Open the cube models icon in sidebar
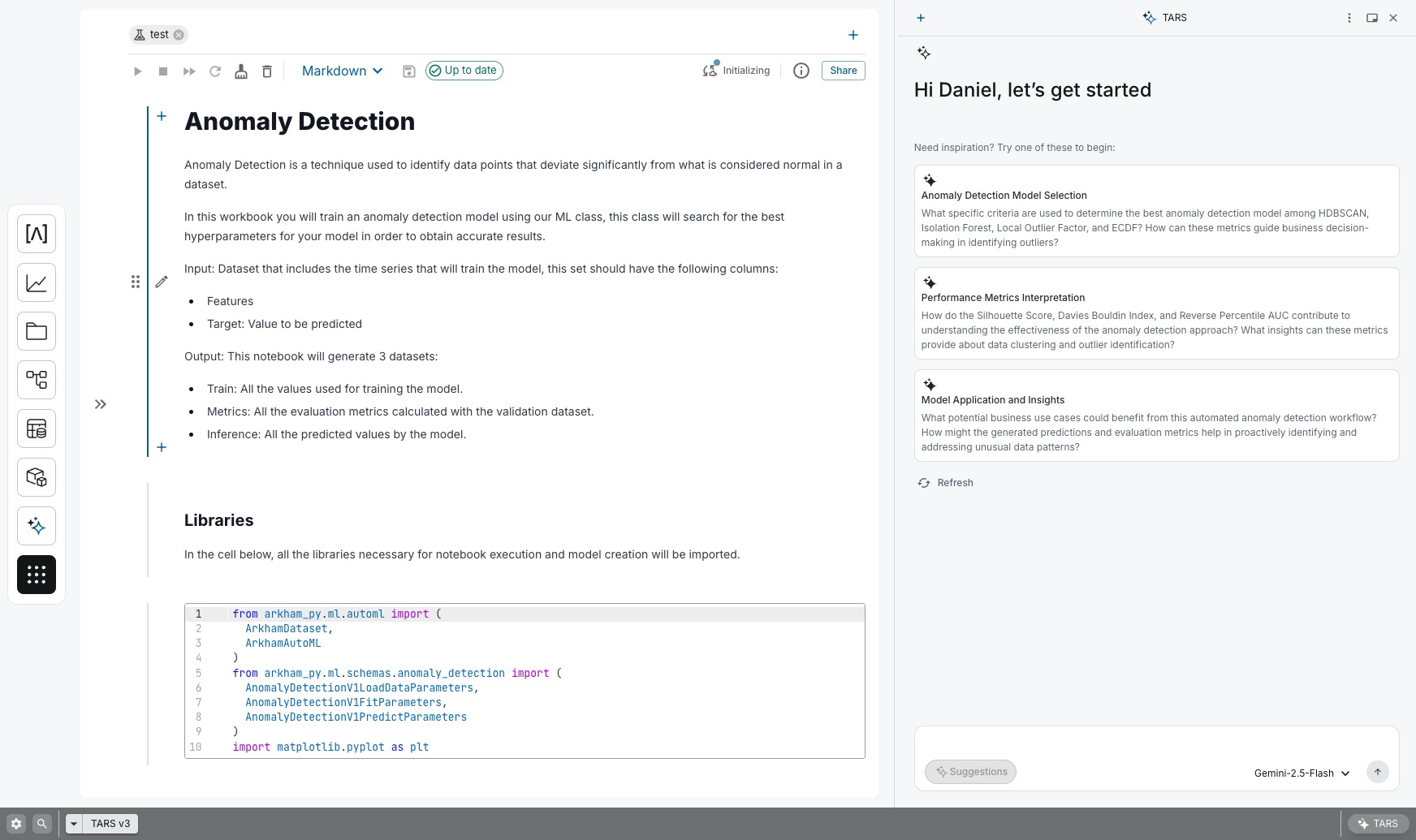The image size is (1416, 840). point(37,477)
